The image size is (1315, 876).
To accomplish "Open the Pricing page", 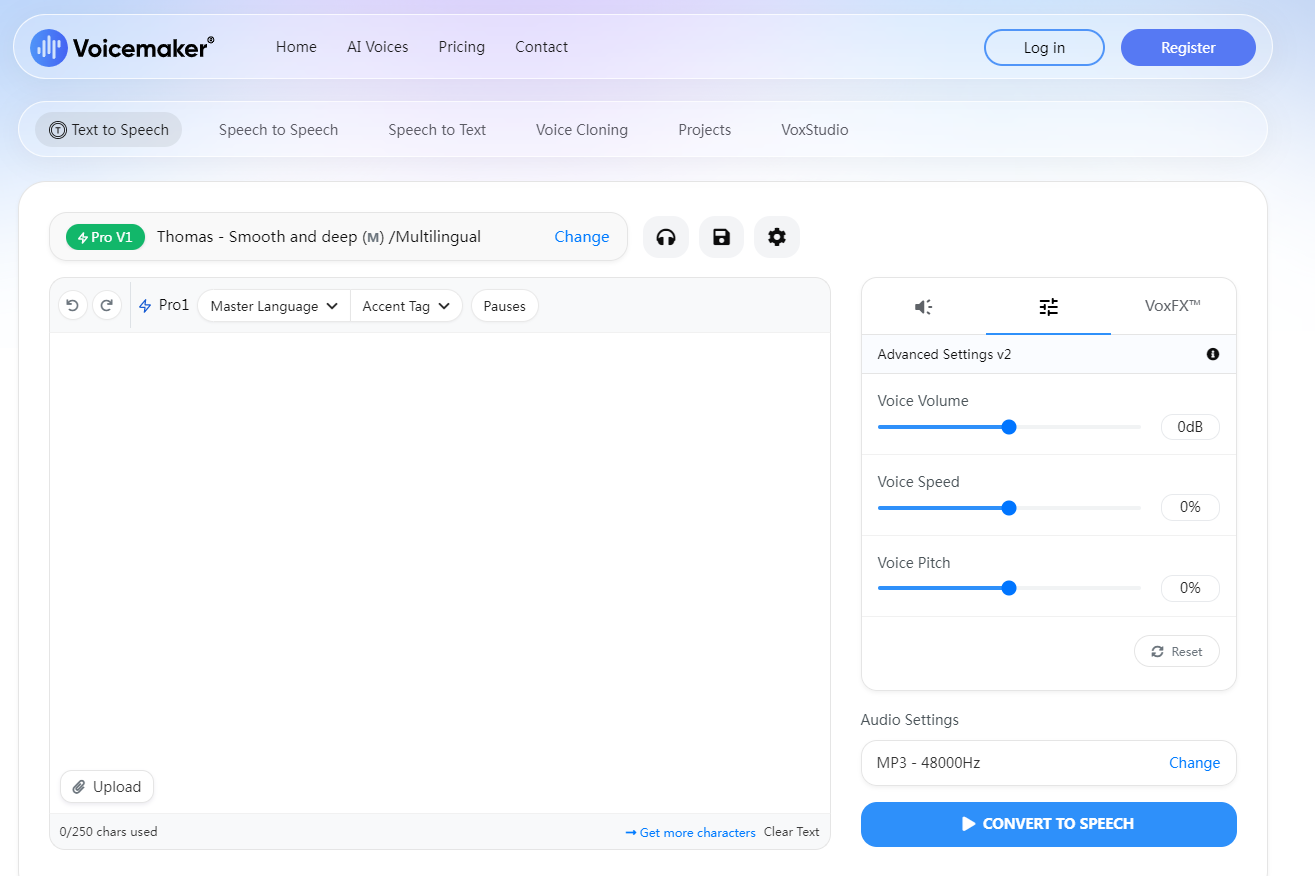I will point(462,47).
